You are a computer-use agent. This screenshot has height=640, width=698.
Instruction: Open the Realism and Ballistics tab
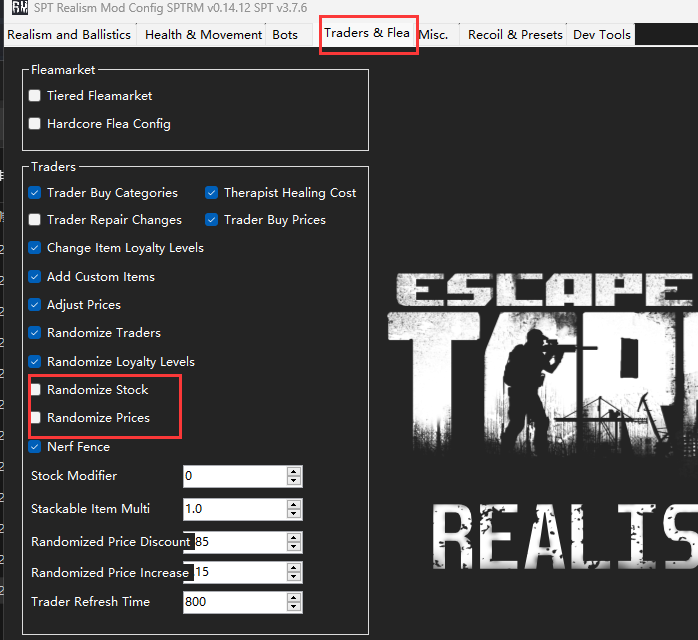pos(69,35)
